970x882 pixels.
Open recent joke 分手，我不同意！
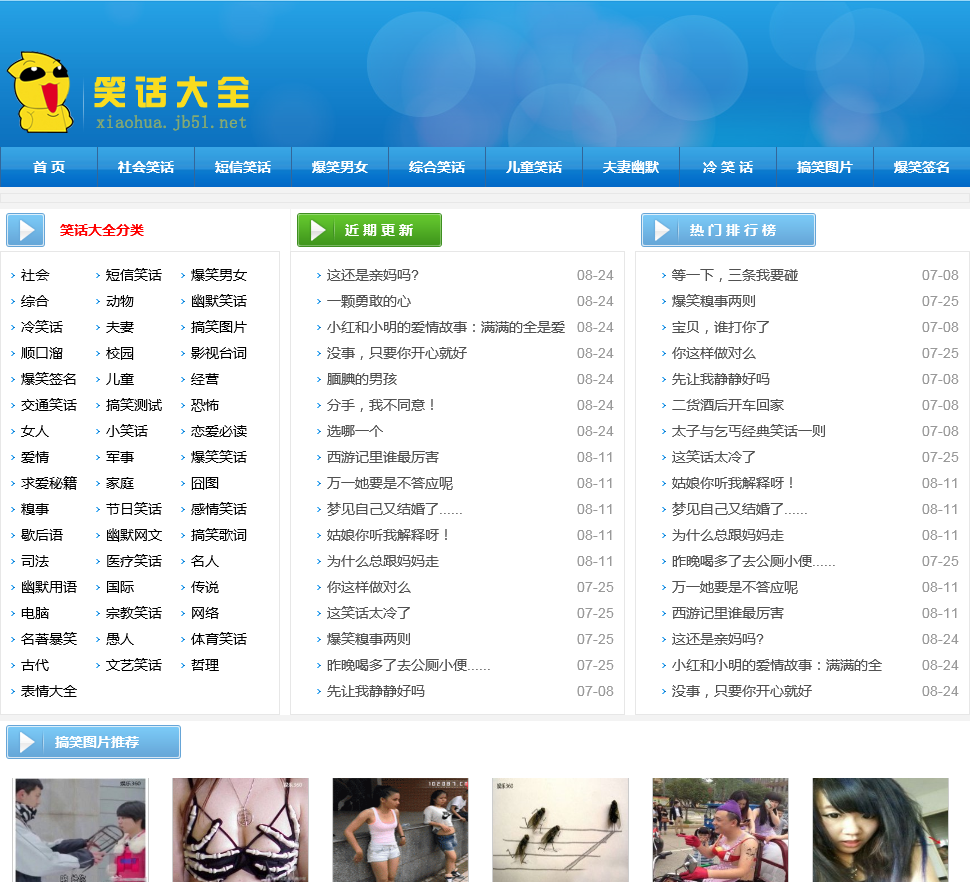pos(382,405)
